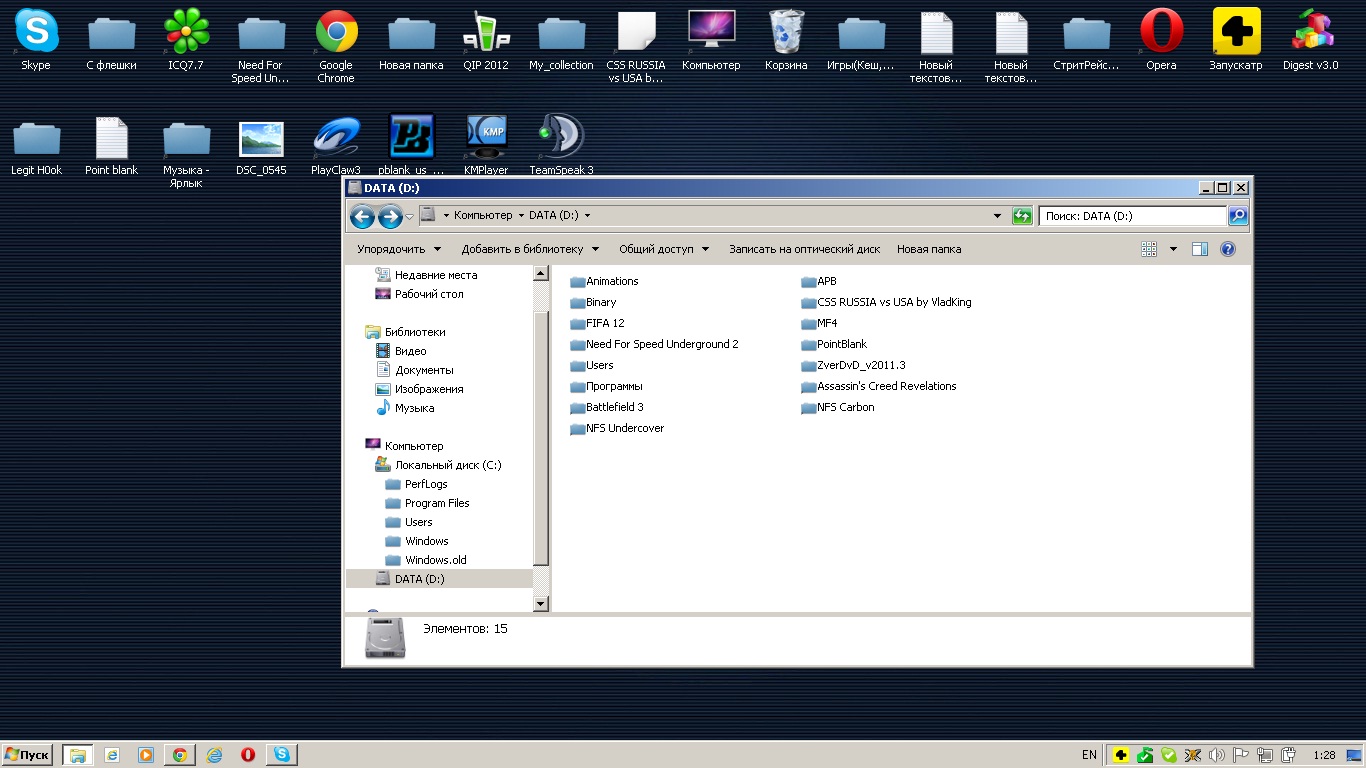
Task: Open the Упорядочить dropdown menu
Action: coord(399,249)
